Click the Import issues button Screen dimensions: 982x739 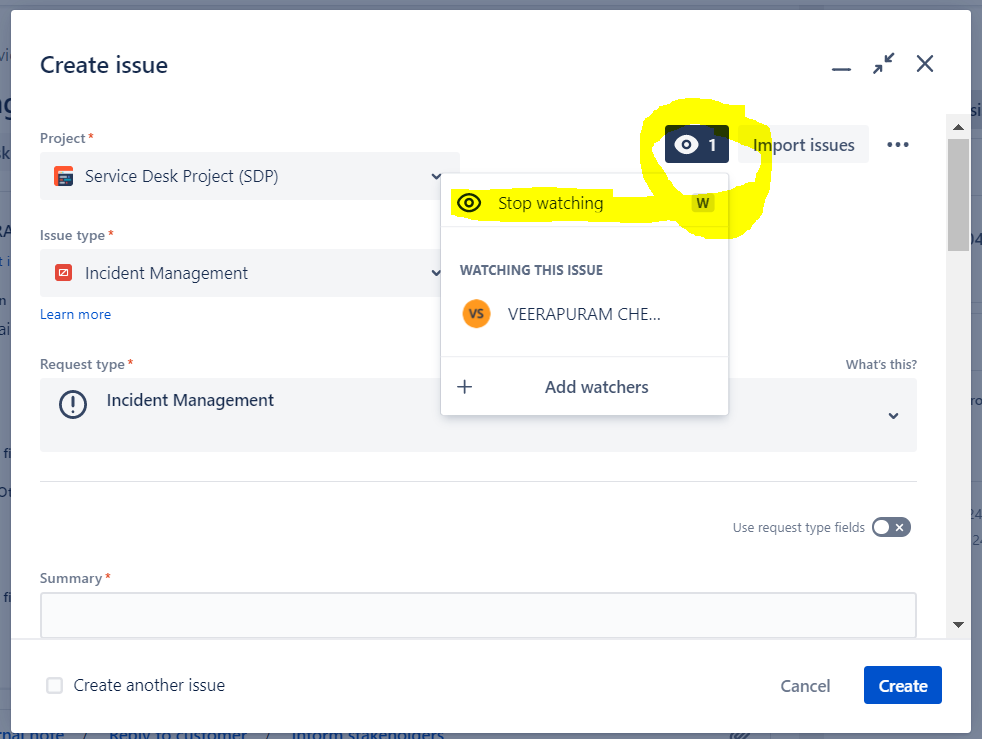pyautogui.click(x=804, y=145)
